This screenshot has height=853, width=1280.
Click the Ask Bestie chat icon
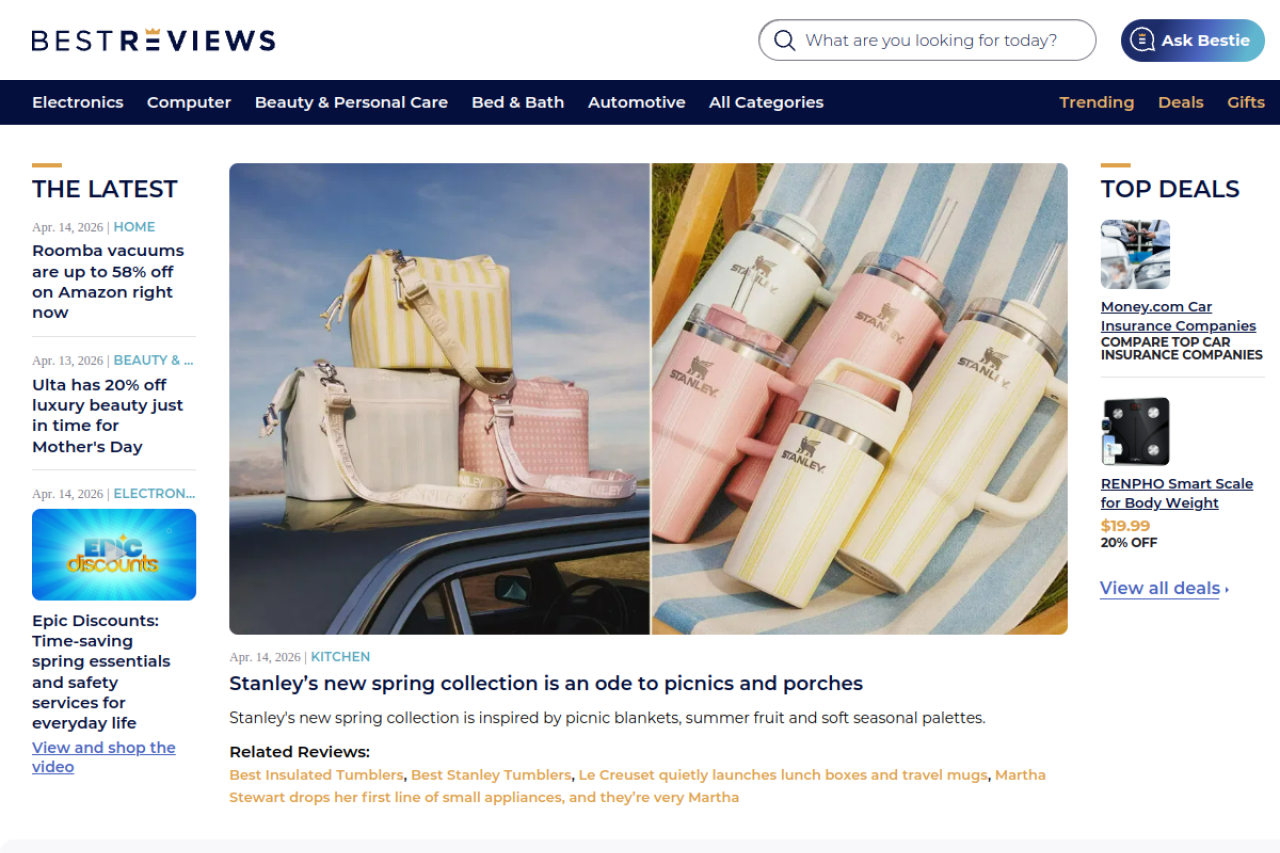point(1142,40)
